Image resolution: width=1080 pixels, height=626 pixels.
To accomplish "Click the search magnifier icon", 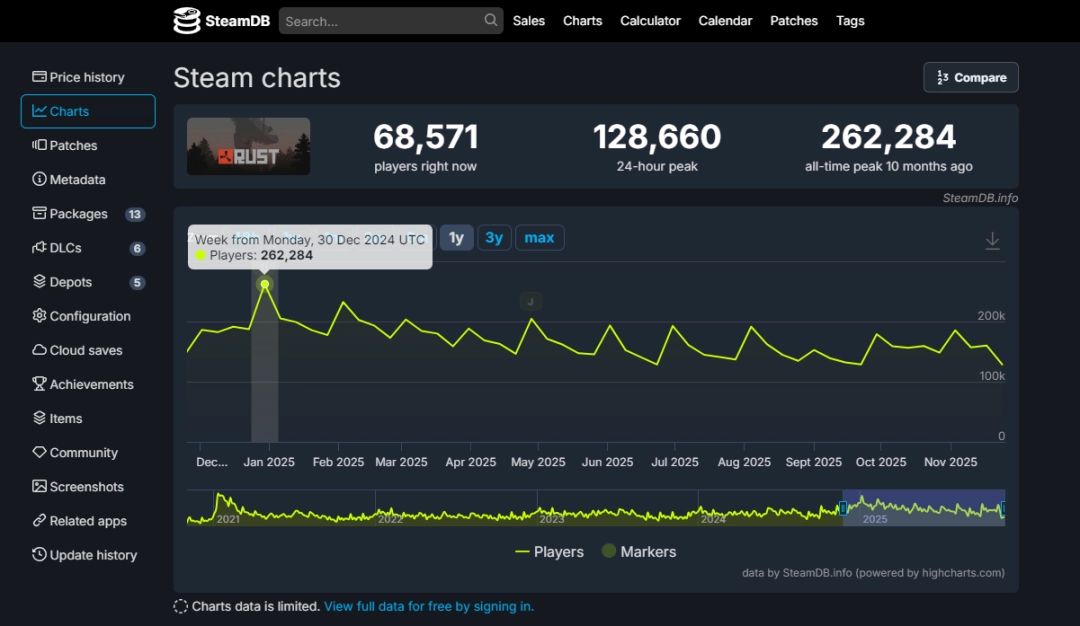I will point(491,20).
